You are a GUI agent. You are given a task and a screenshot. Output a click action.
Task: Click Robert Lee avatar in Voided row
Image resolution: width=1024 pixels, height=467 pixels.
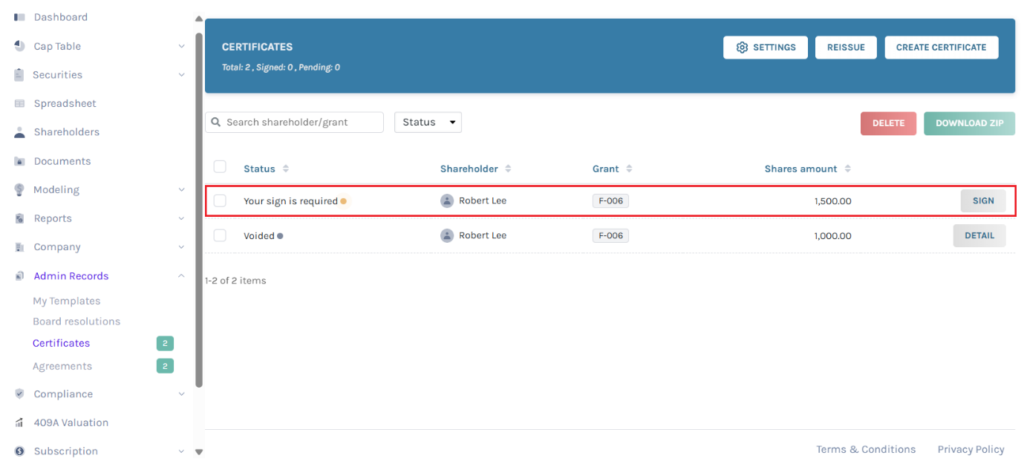point(447,236)
